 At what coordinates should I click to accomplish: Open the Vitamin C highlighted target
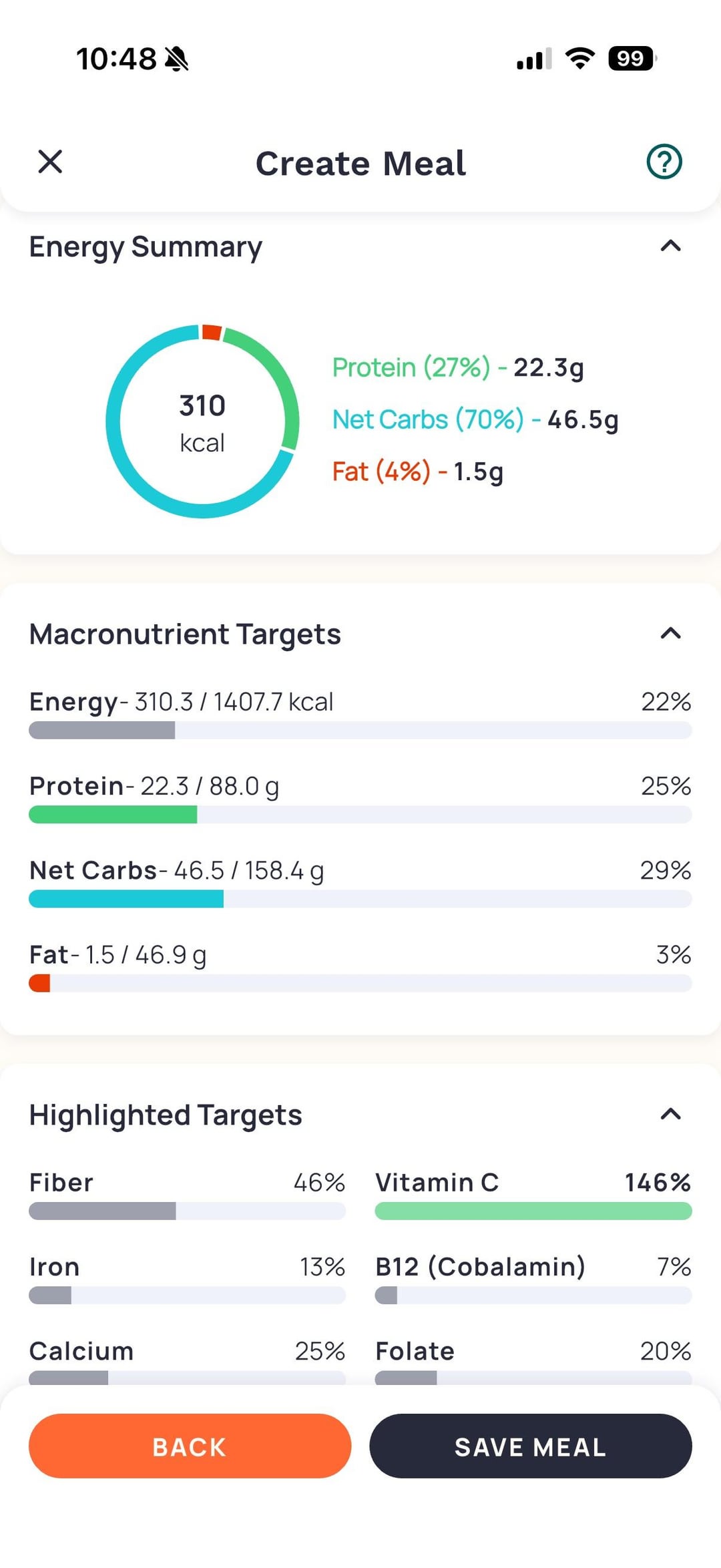coord(533,1195)
